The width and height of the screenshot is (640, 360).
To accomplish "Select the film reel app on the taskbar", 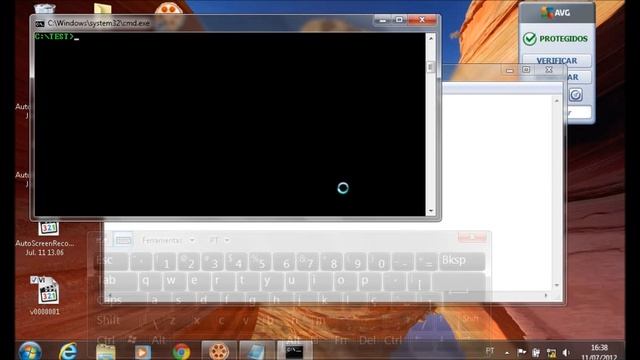I will pyautogui.click(x=219, y=351).
